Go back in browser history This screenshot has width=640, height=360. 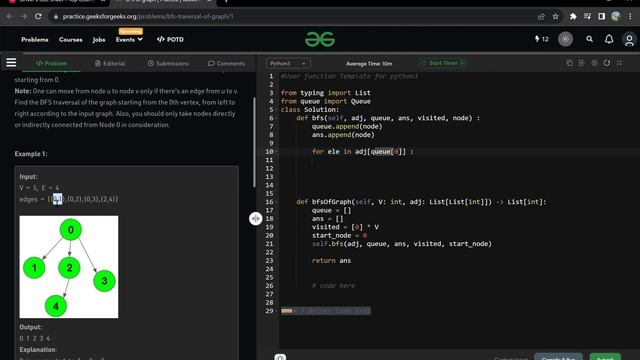click(x=9, y=16)
